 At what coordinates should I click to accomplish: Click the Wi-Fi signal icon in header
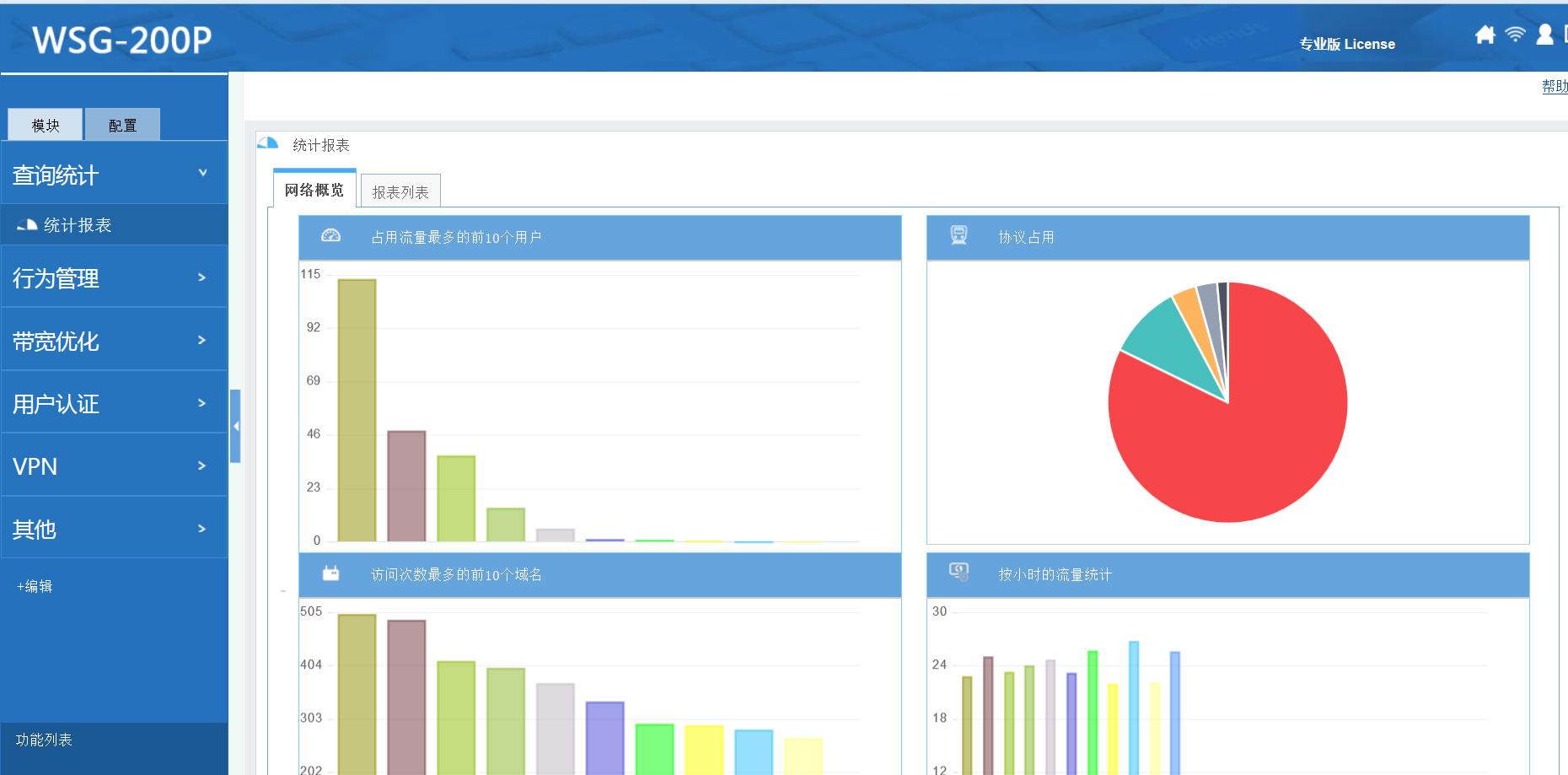pos(1515,35)
